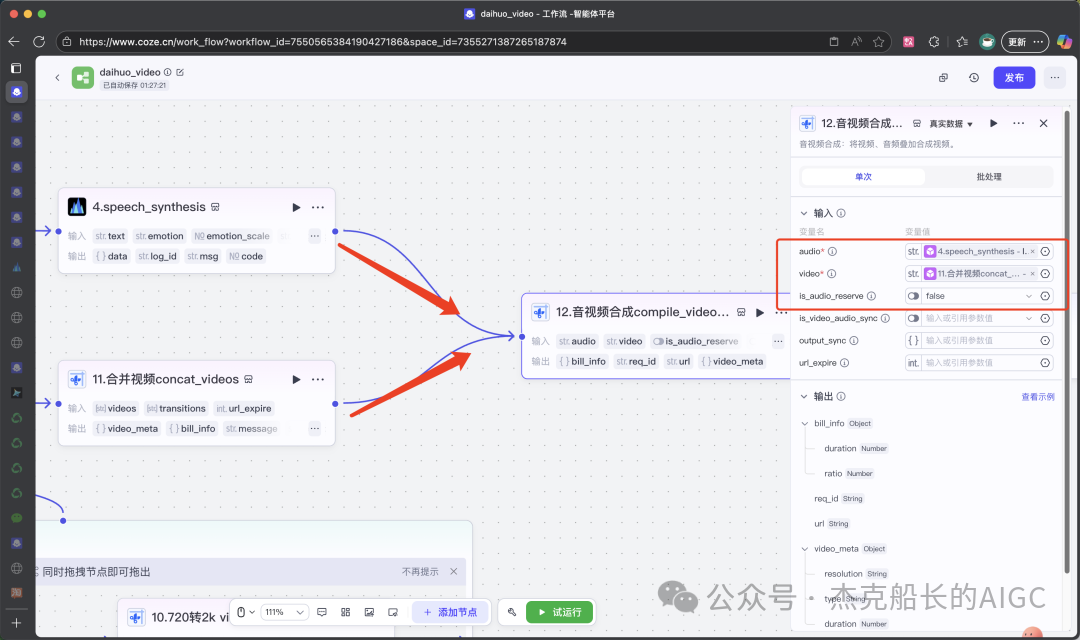This screenshot has height=640, width=1080.
Task: Expand mouse mode chevron dropdown
Action: point(252,612)
